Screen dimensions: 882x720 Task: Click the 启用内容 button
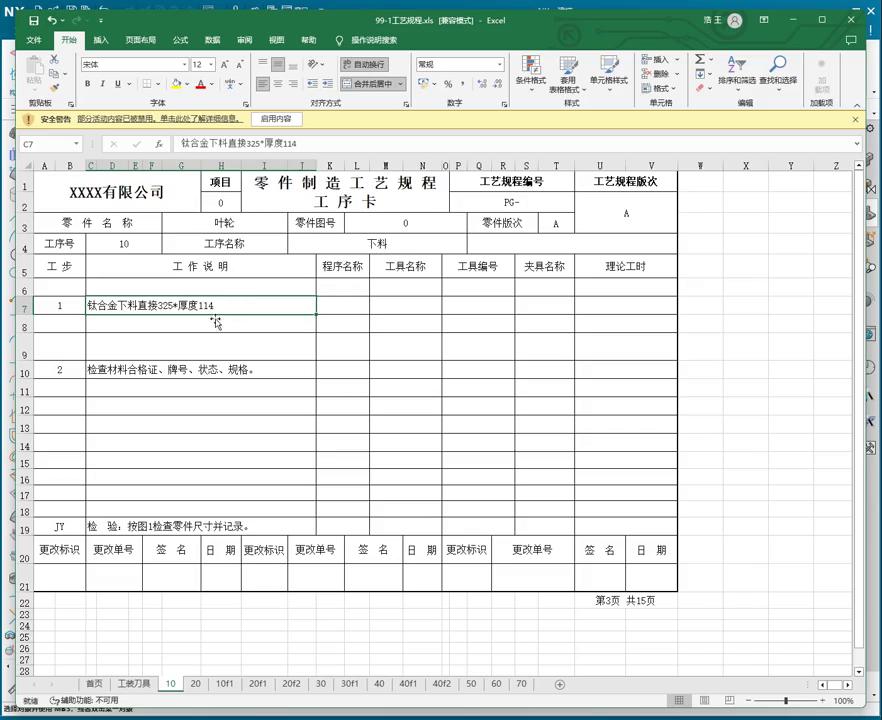[x=276, y=119]
